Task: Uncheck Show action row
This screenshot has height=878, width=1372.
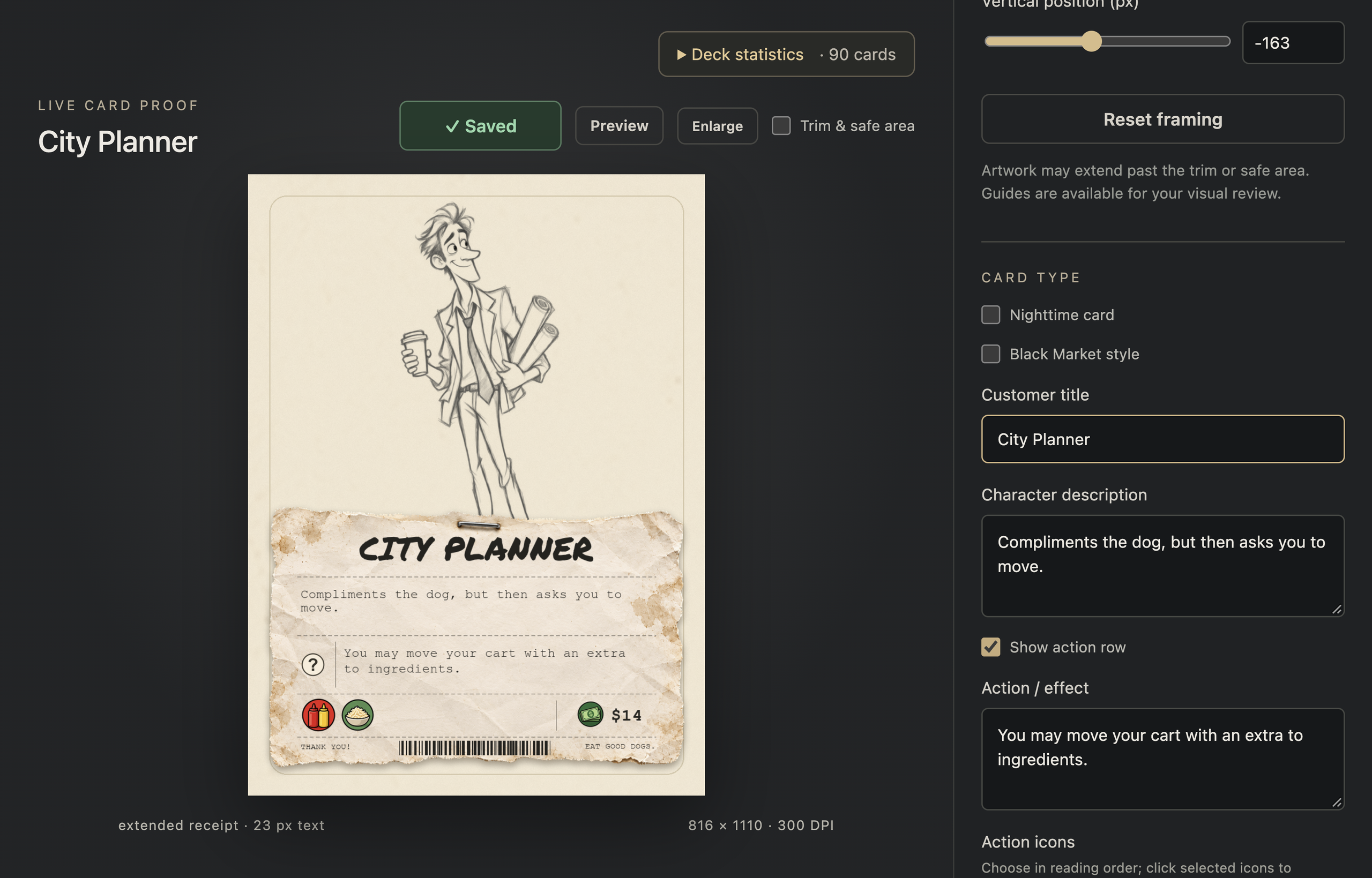Action: (990, 647)
